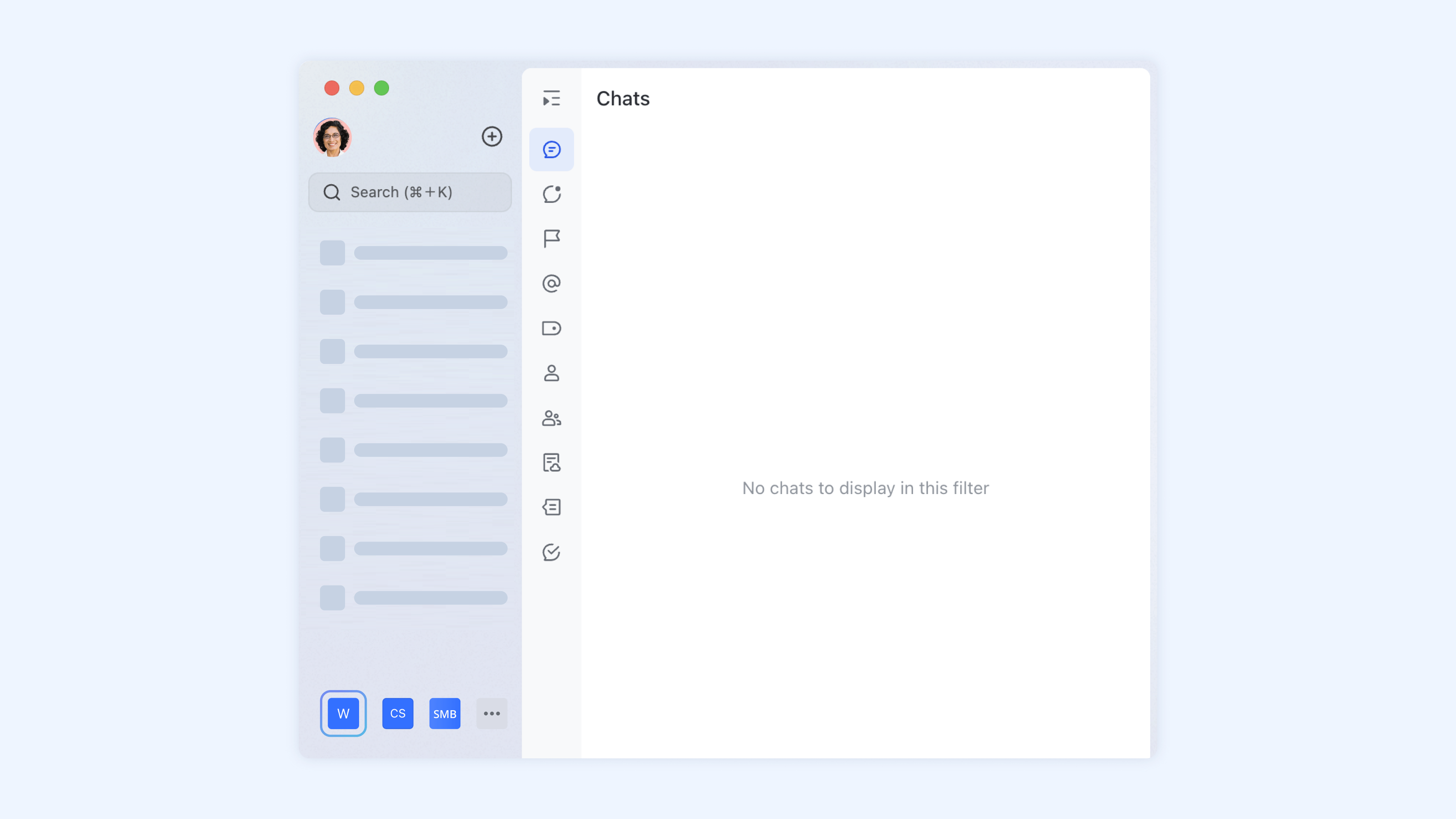Open the completed tasks filter

[551, 552]
